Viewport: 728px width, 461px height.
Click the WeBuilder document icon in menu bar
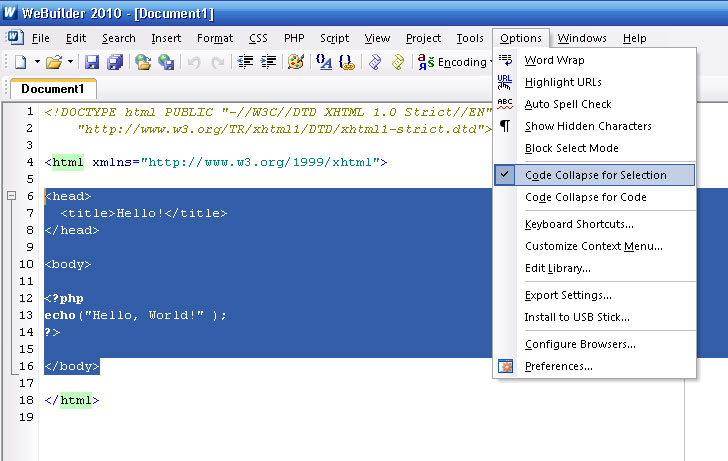pyautogui.click(x=15, y=37)
